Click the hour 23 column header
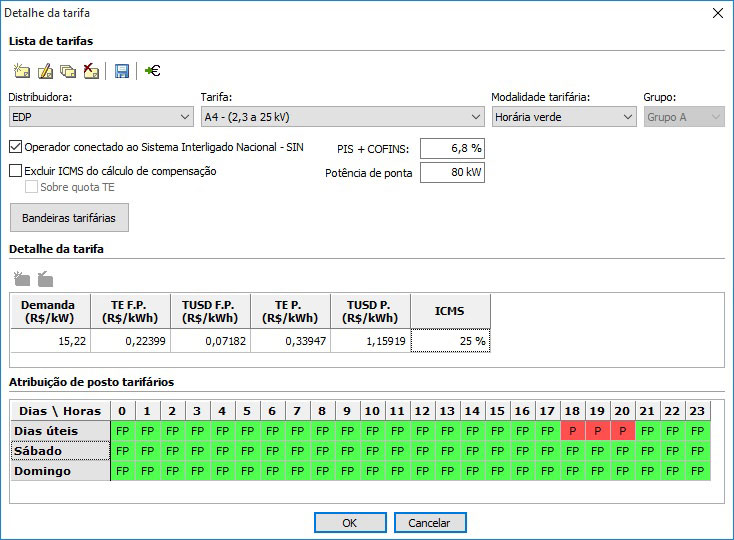The height and width of the screenshot is (540, 734). [698, 411]
